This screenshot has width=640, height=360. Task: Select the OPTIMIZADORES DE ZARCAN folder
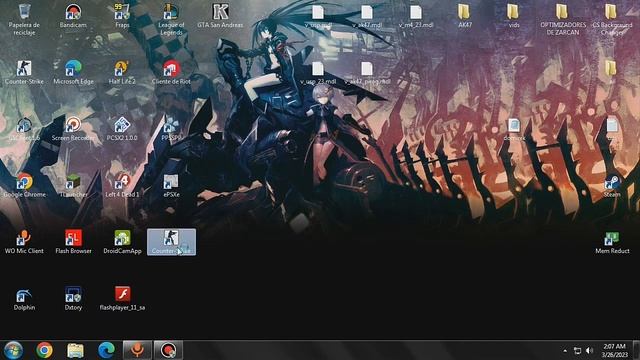[563, 19]
